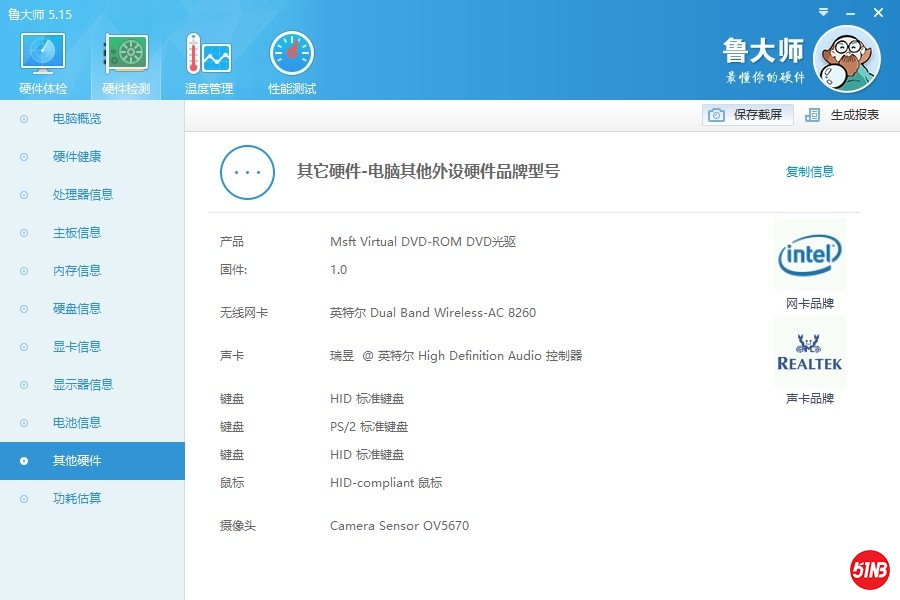This screenshot has height=600, width=900.
Task: Open the 硬件体检 hardware checkup icon
Action: click(x=43, y=56)
